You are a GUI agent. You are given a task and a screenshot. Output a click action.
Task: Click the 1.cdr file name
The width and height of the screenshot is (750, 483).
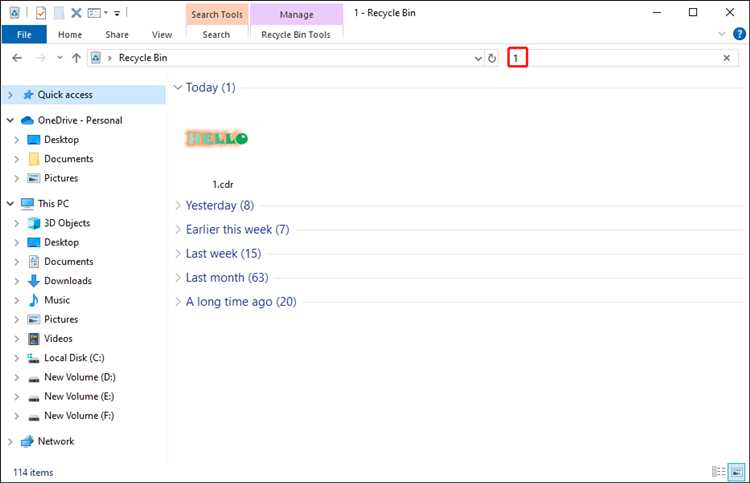tap(223, 185)
